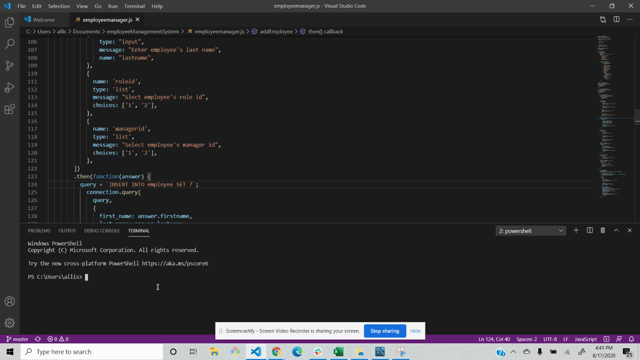The image size is (640, 360).
Task: Open the Go menu
Action: coord(98,6)
